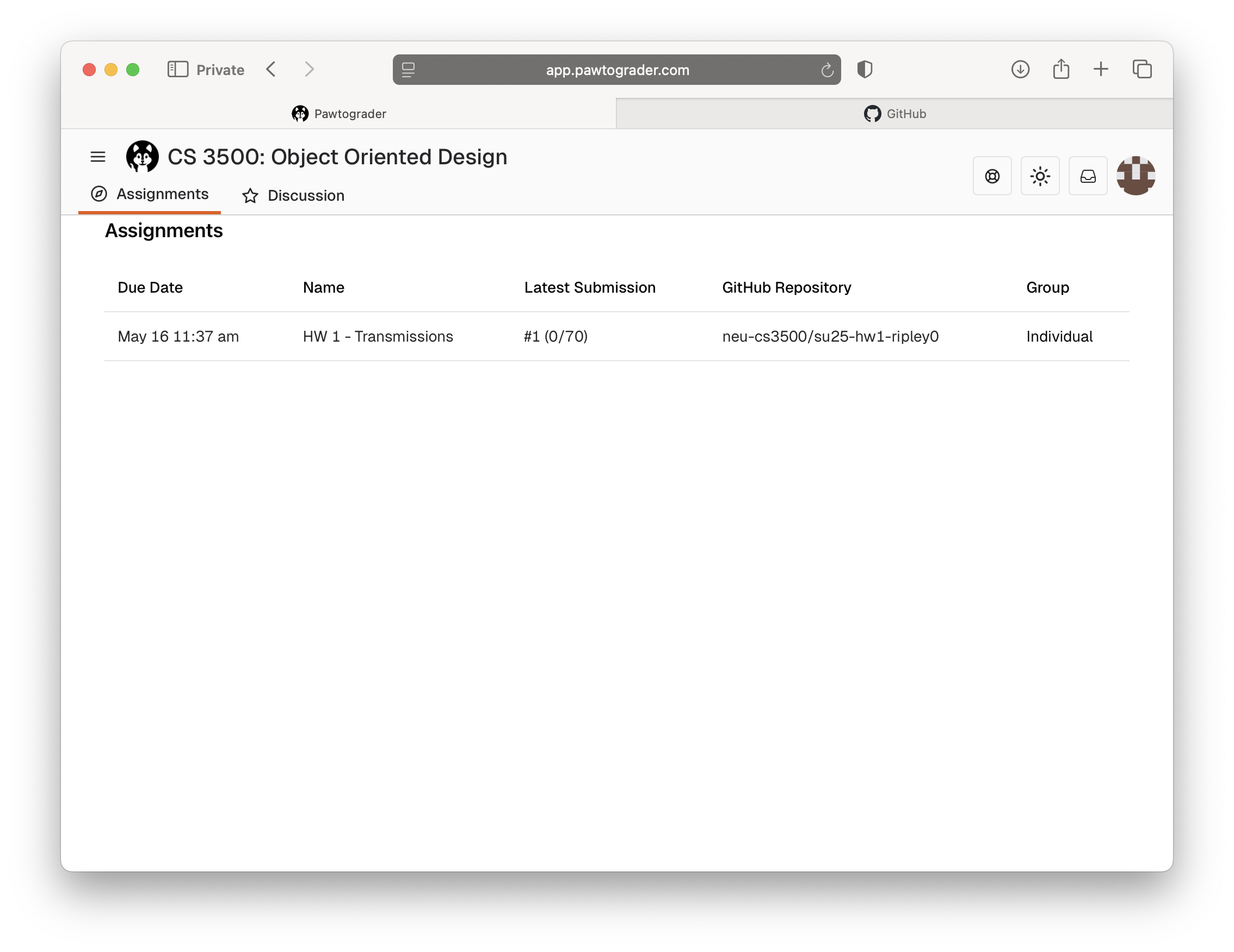This screenshot has width=1234, height=952.
Task: Open submission #1 (0/70)
Action: point(556,337)
